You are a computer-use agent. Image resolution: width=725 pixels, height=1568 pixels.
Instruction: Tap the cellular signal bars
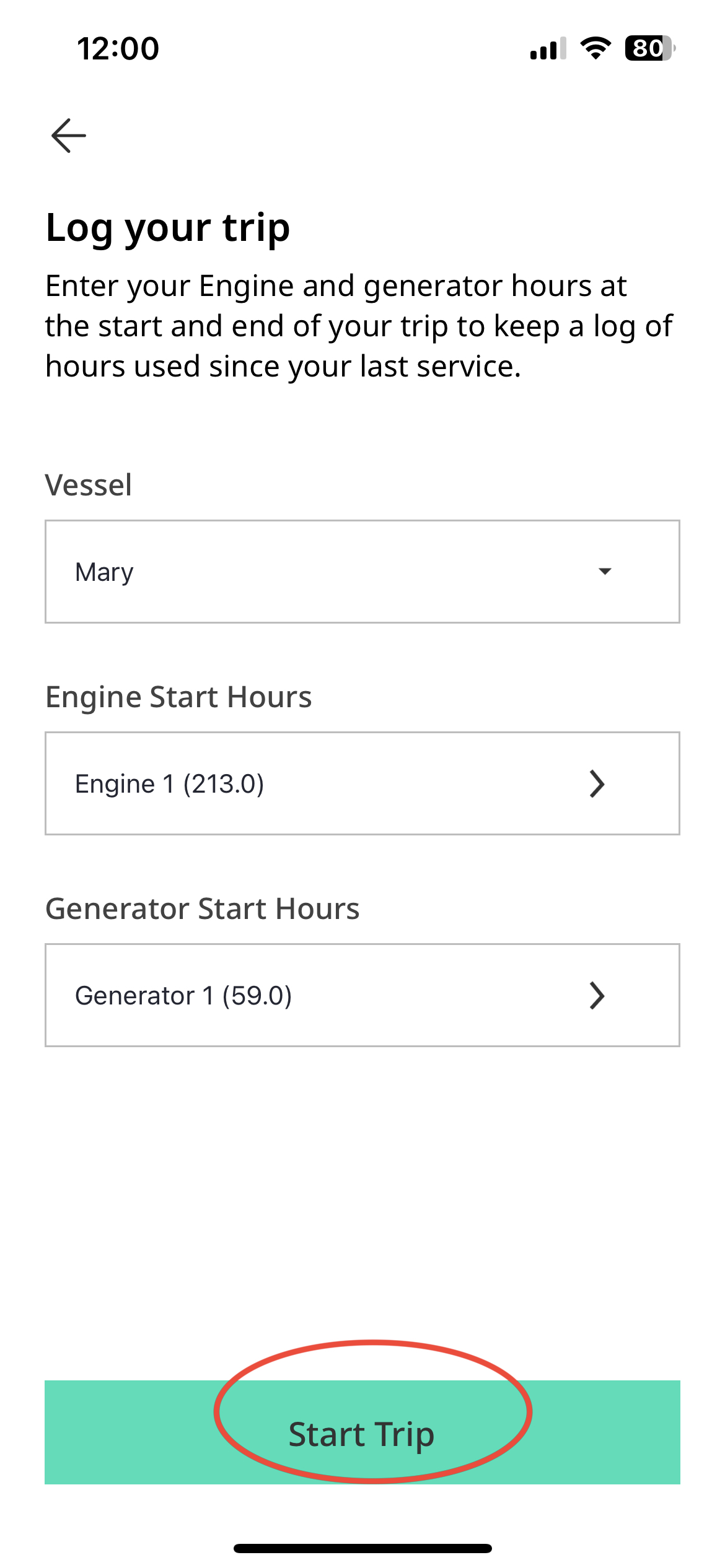548,48
